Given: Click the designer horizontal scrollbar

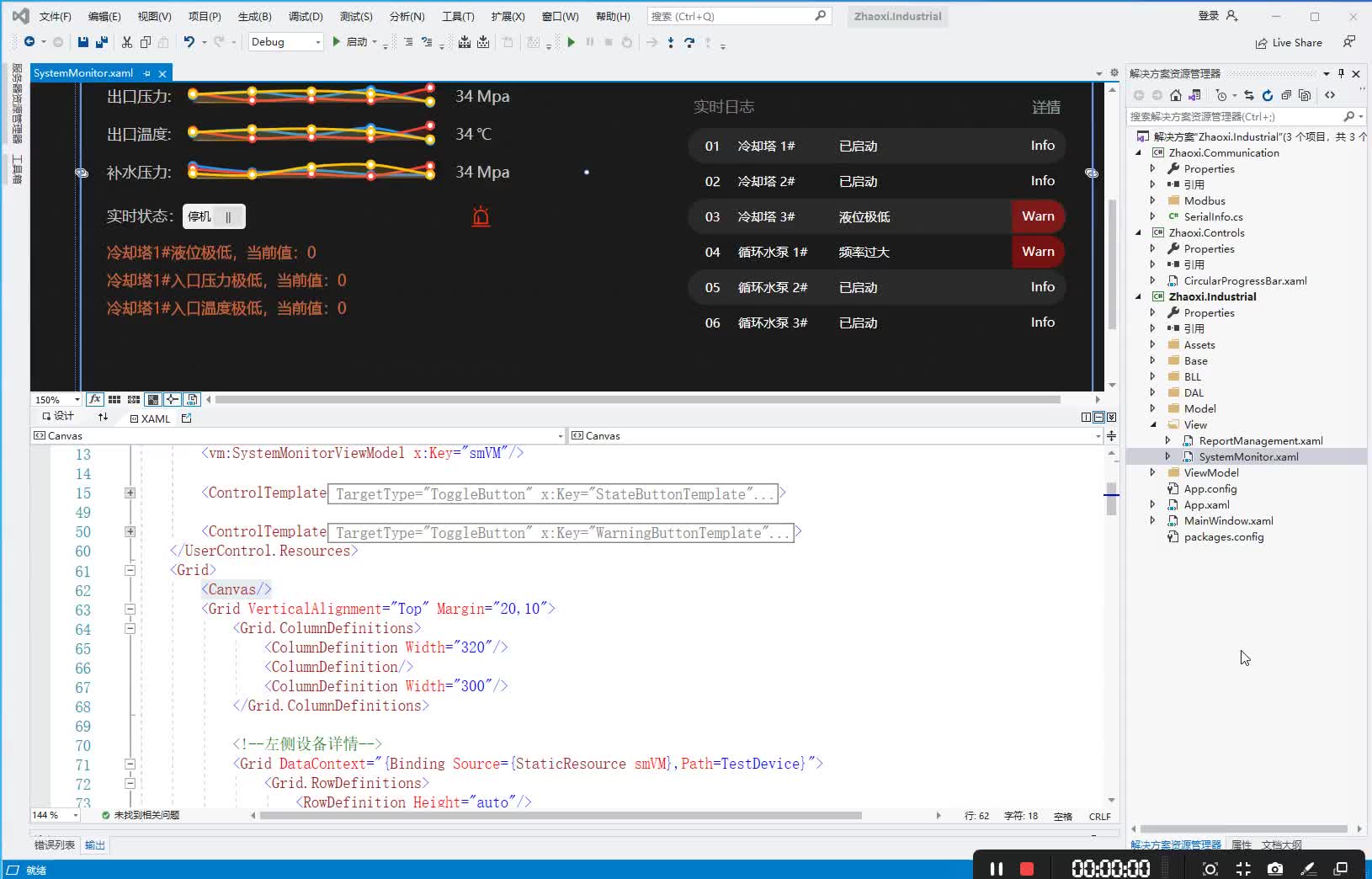Looking at the screenshot, I should pos(636,400).
